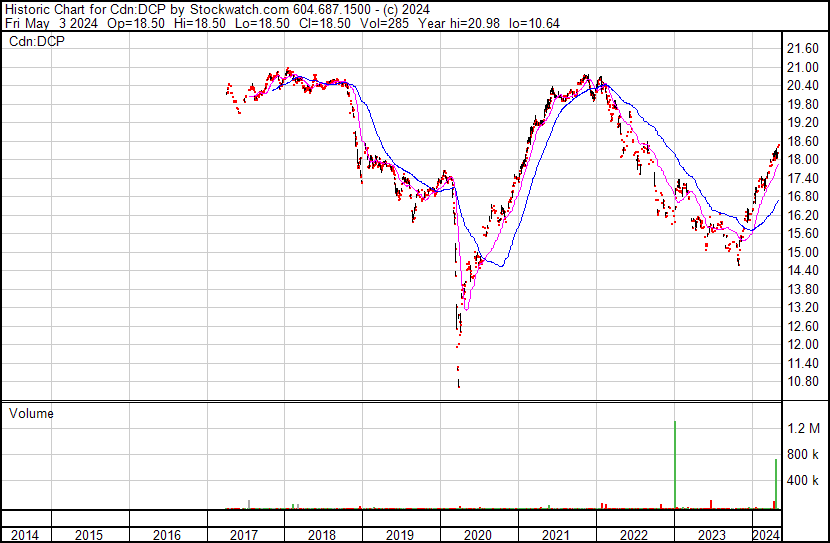Click the March 2020 price low at 10.80
830x543 pixels.
tap(458, 384)
